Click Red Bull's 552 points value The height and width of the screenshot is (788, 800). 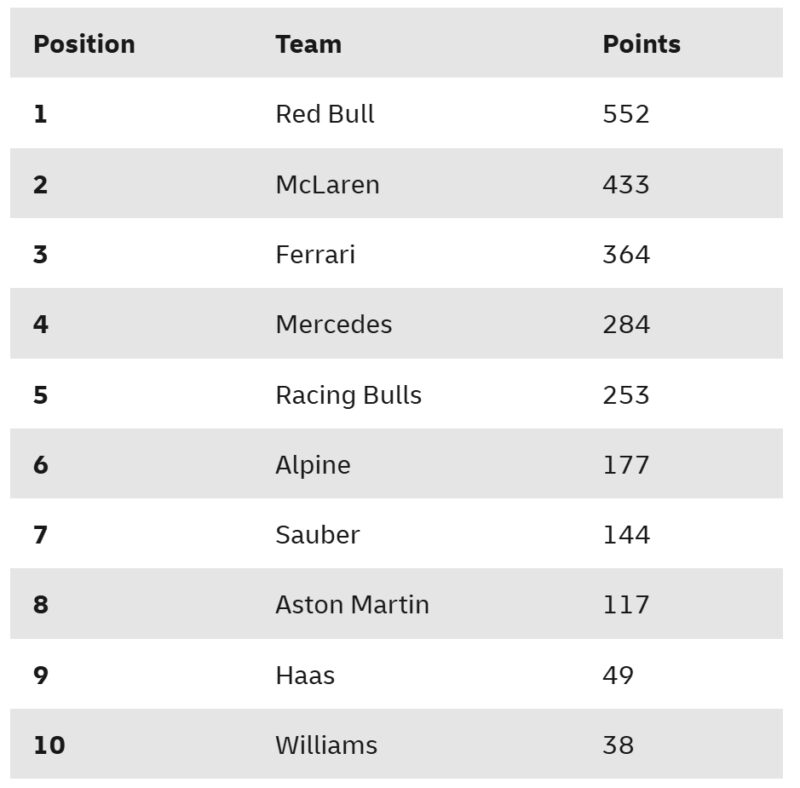tap(626, 114)
